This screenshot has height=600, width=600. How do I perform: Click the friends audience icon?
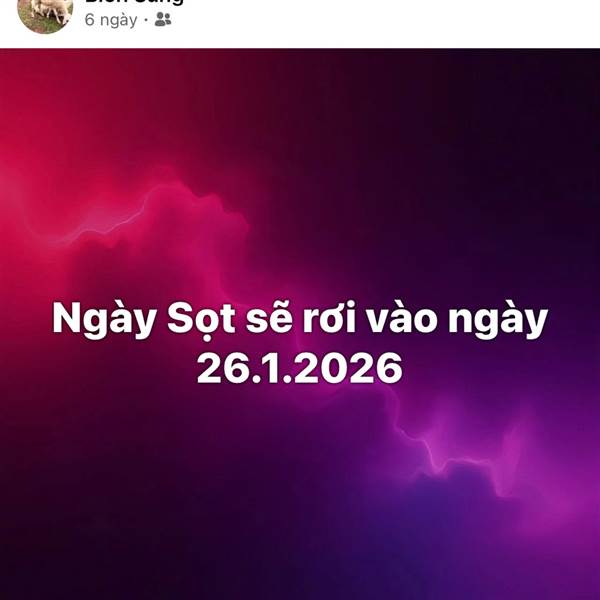click(x=163, y=20)
